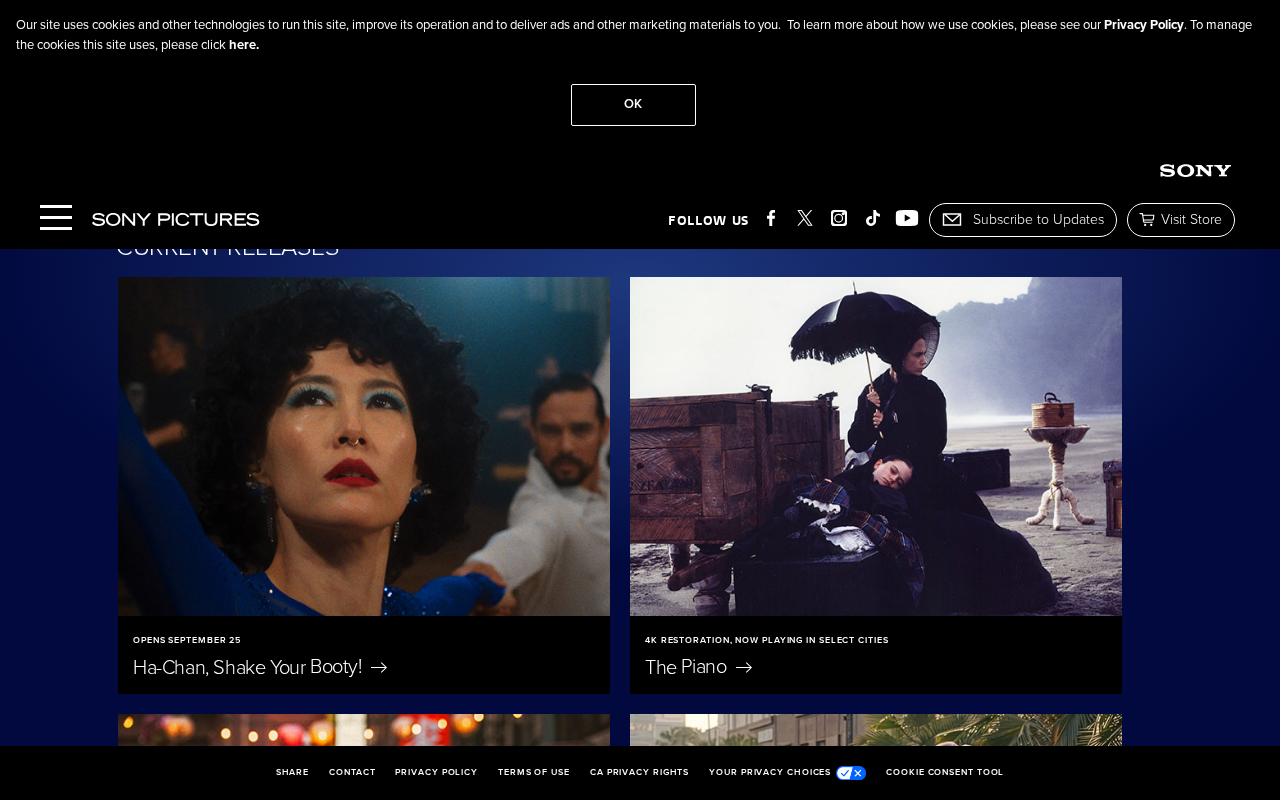Image resolution: width=1280 pixels, height=800 pixels.
Task: Open Privacy Policy link in cookie banner
Action: tap(1144, 25)
